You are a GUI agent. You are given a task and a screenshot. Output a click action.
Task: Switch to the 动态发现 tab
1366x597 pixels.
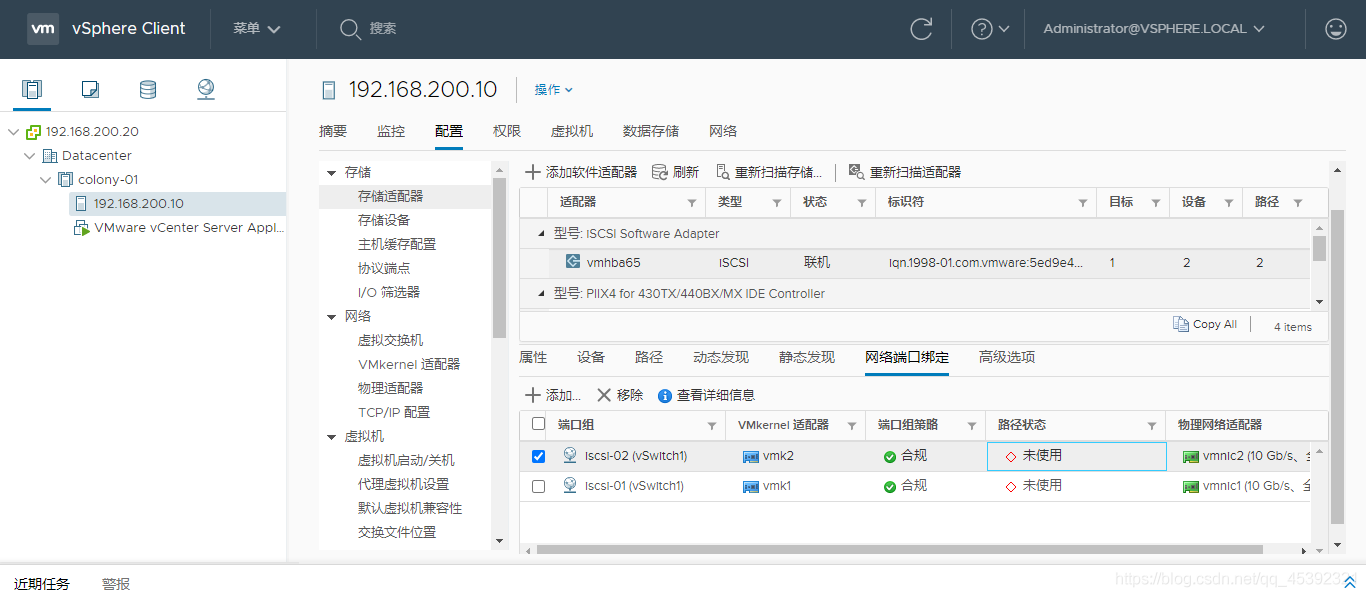click(x=721, y=357)
